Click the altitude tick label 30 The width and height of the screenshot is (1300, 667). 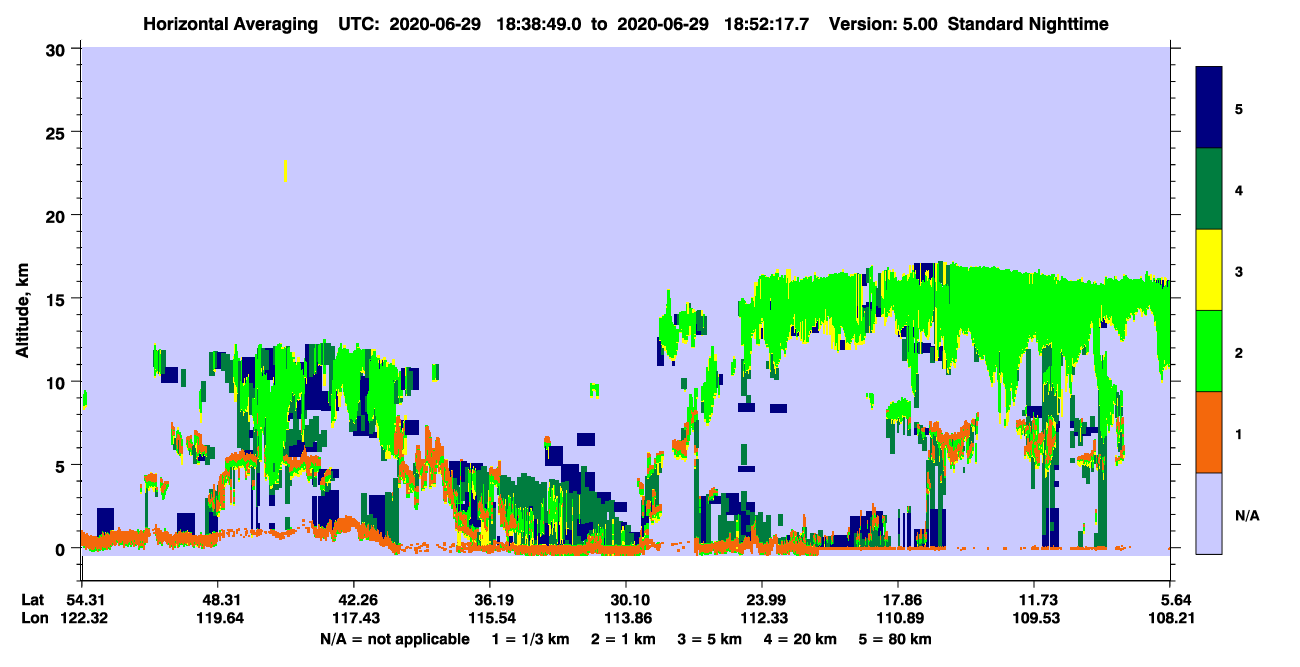[x=57, y=49]
